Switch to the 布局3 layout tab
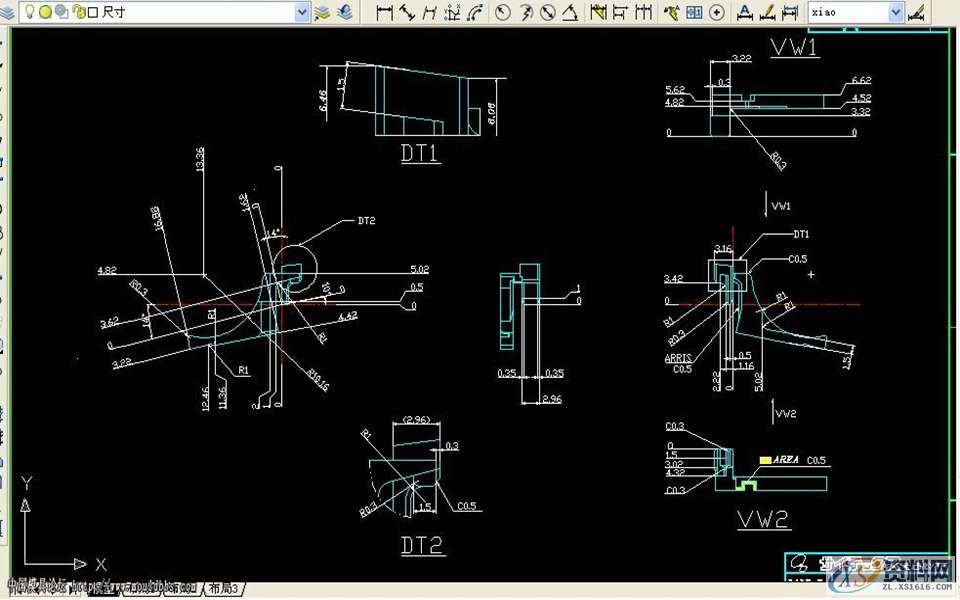The image size is (960, 600). [x=223, y=588]
